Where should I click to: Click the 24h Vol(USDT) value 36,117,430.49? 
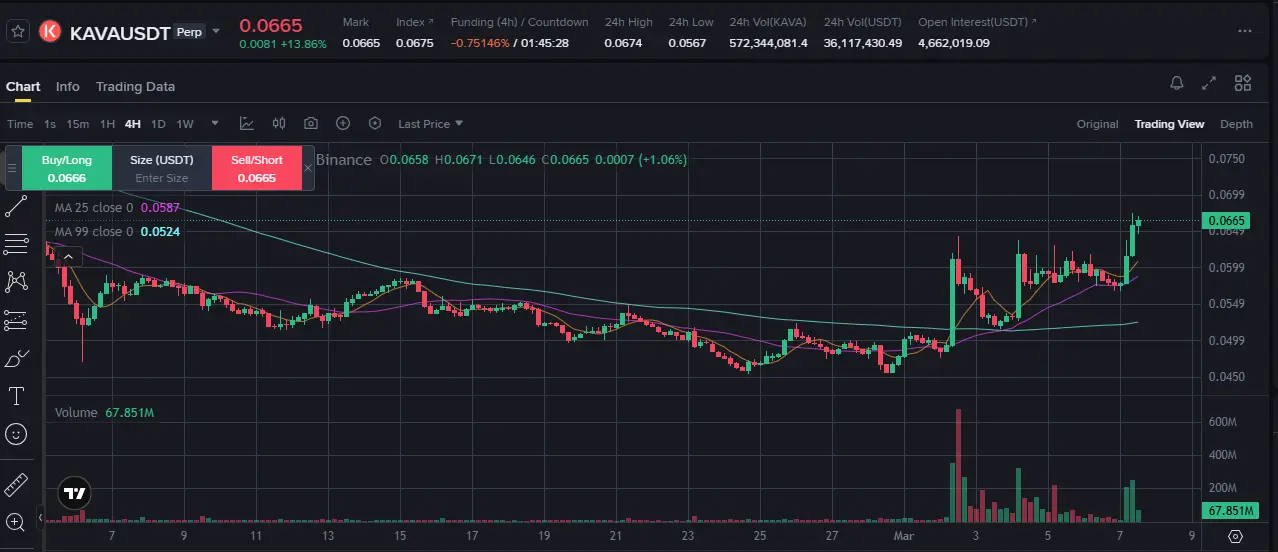(x=863, y=43)
